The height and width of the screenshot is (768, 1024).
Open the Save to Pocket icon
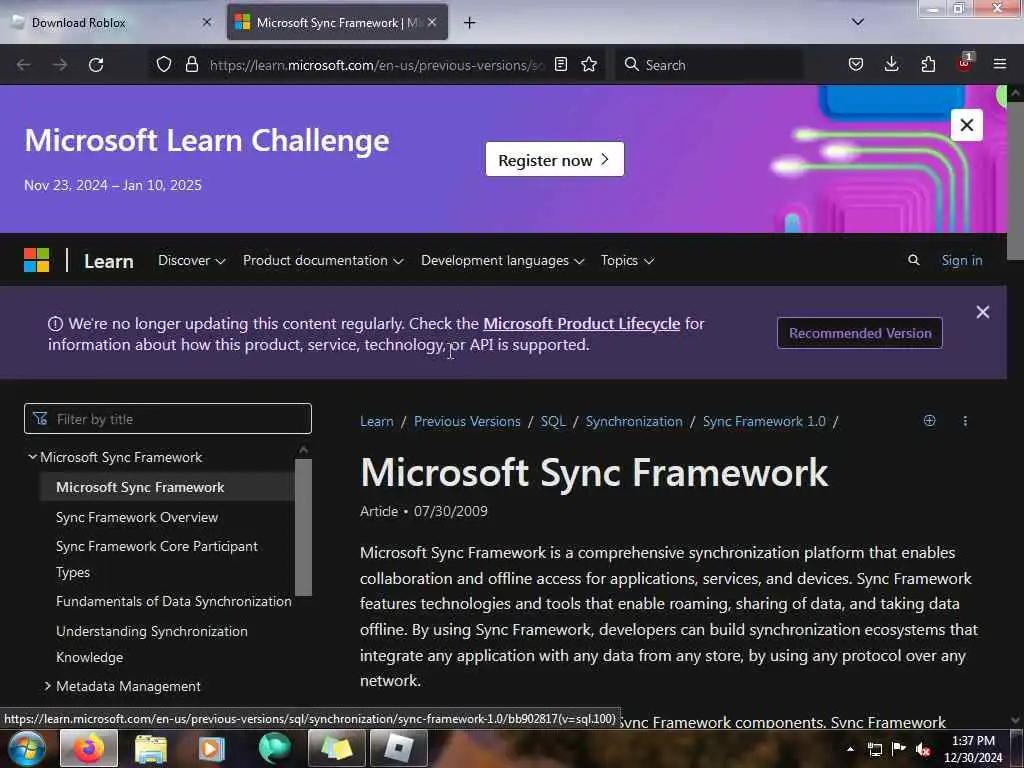856,64
